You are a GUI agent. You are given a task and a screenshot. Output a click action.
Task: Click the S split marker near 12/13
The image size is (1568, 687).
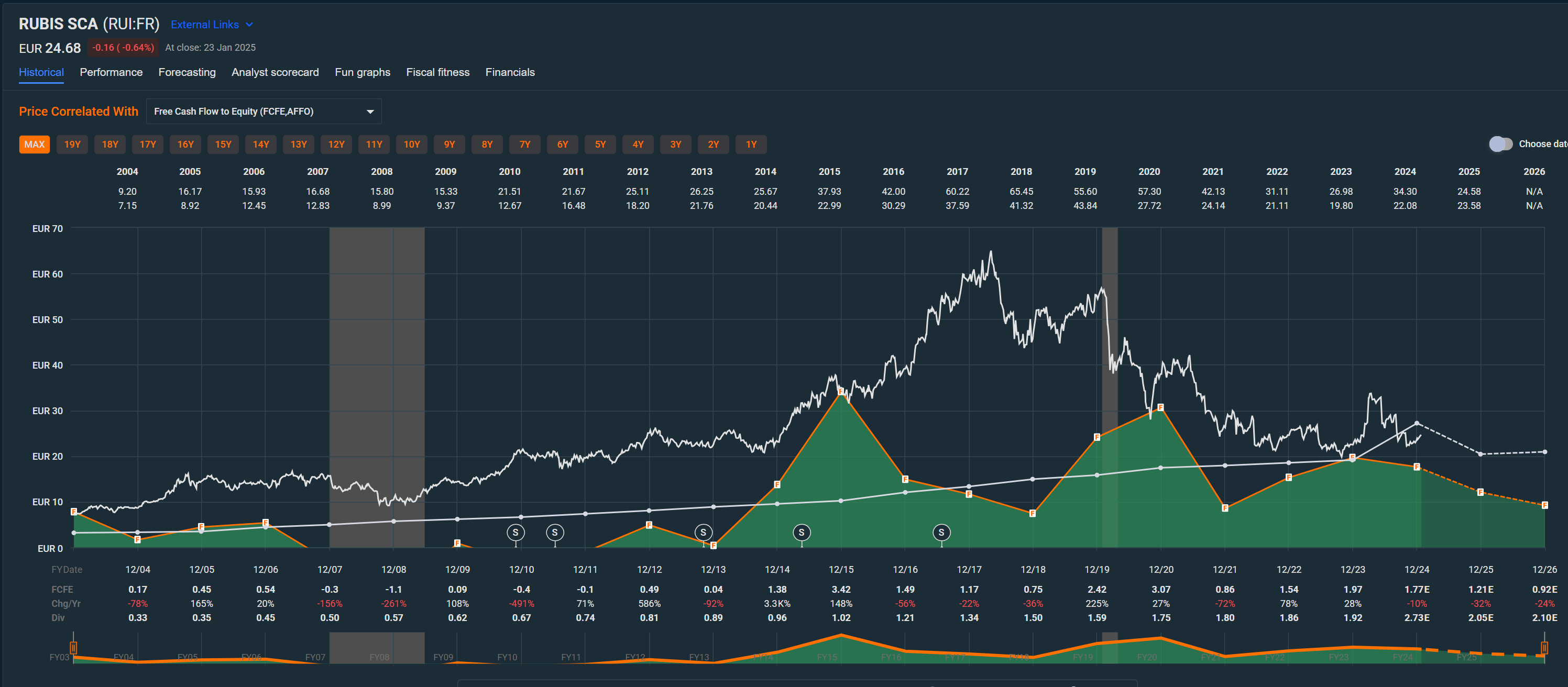coord(704,533)
